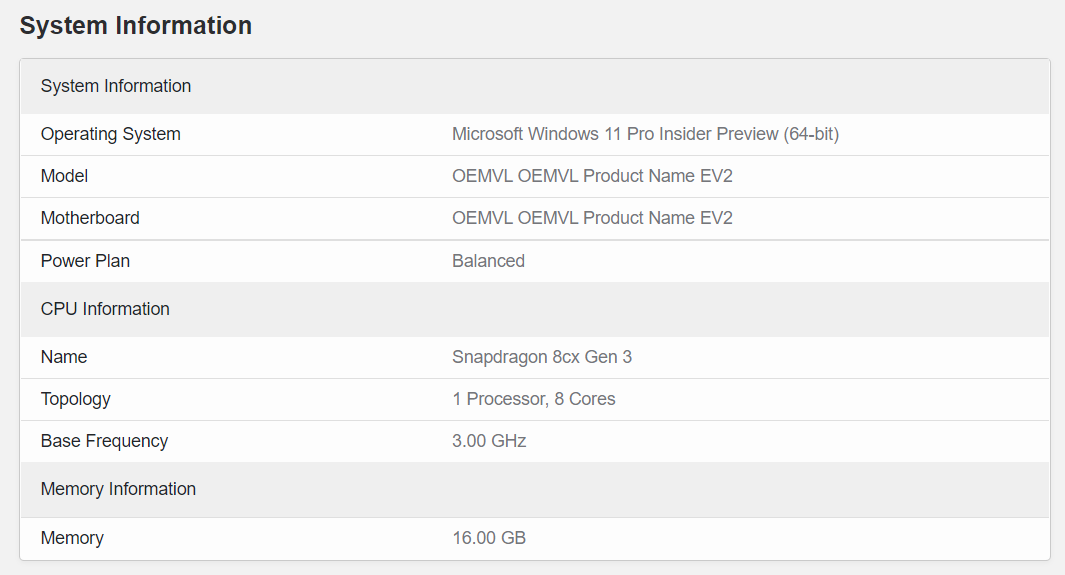Click the Topology row label
Image resolution: width=1065 pixels, height=575 pixels.
[x=76, y=399]
